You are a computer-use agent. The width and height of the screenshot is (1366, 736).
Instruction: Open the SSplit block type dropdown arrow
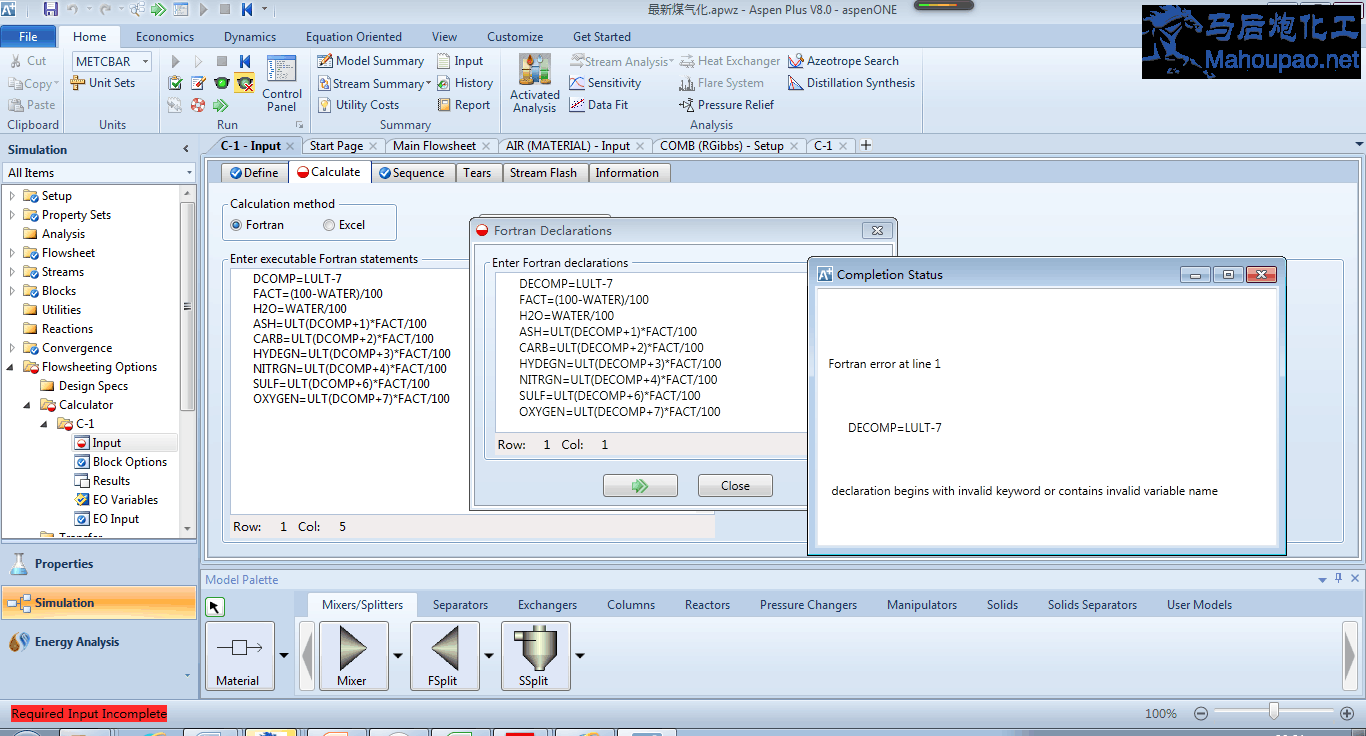[x=580, y=656]
